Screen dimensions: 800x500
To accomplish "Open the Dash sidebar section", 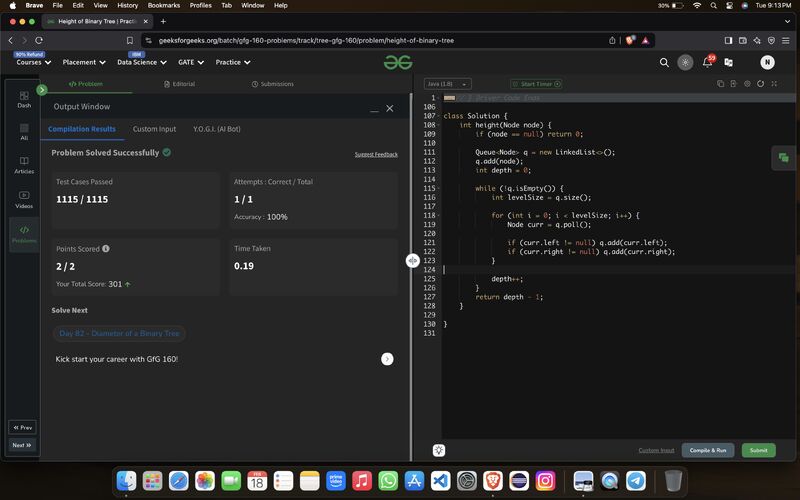I will point(24,99).
